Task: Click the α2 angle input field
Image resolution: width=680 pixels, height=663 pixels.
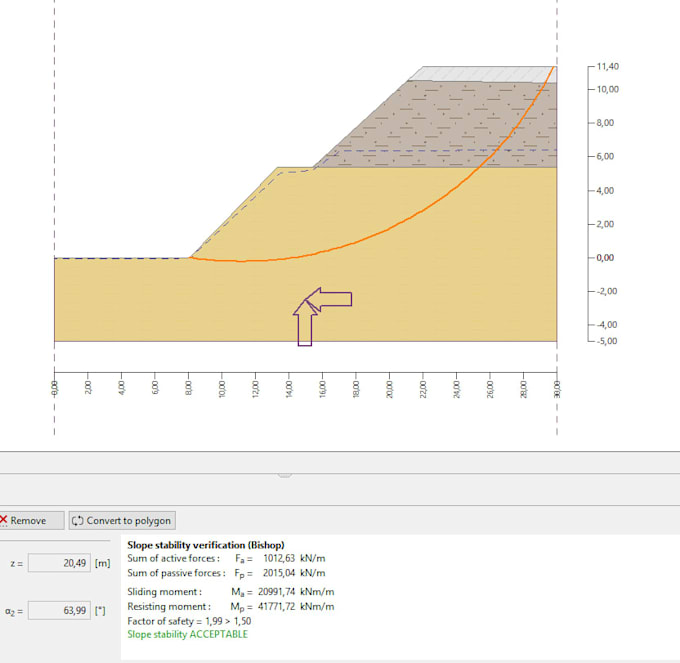Action: pyautogui.click(x=59, y=611)
